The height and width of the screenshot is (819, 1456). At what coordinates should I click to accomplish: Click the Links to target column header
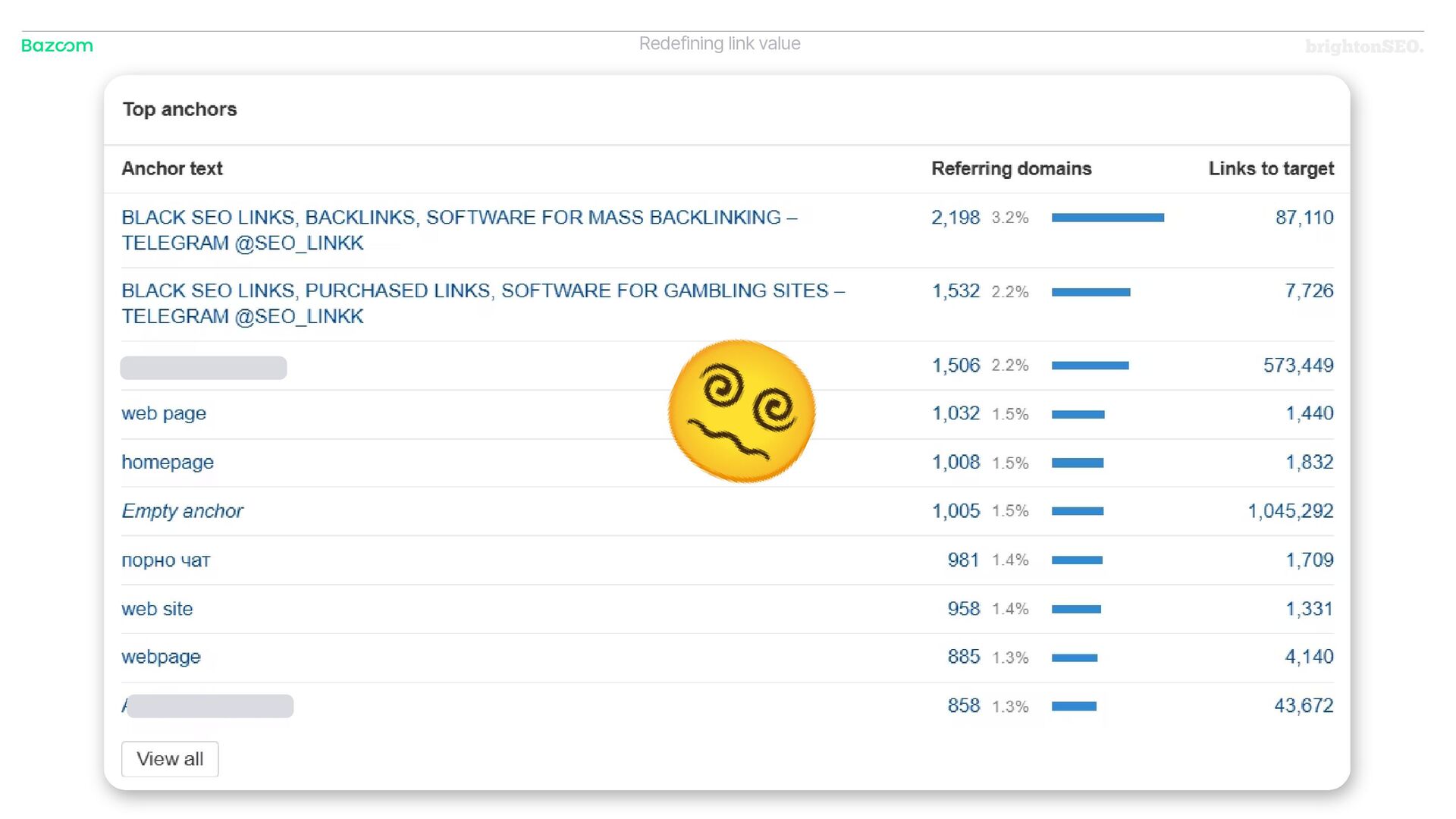(x=1270, y=168)
